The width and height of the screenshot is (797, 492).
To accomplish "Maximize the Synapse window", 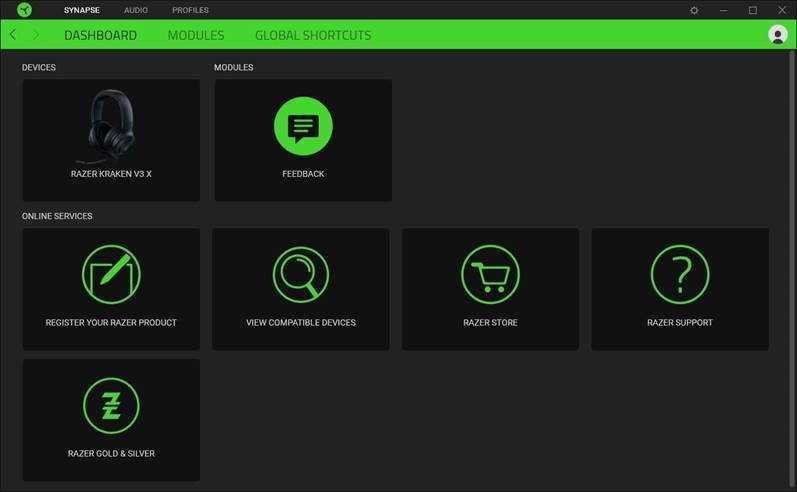I will pos(753,10).
